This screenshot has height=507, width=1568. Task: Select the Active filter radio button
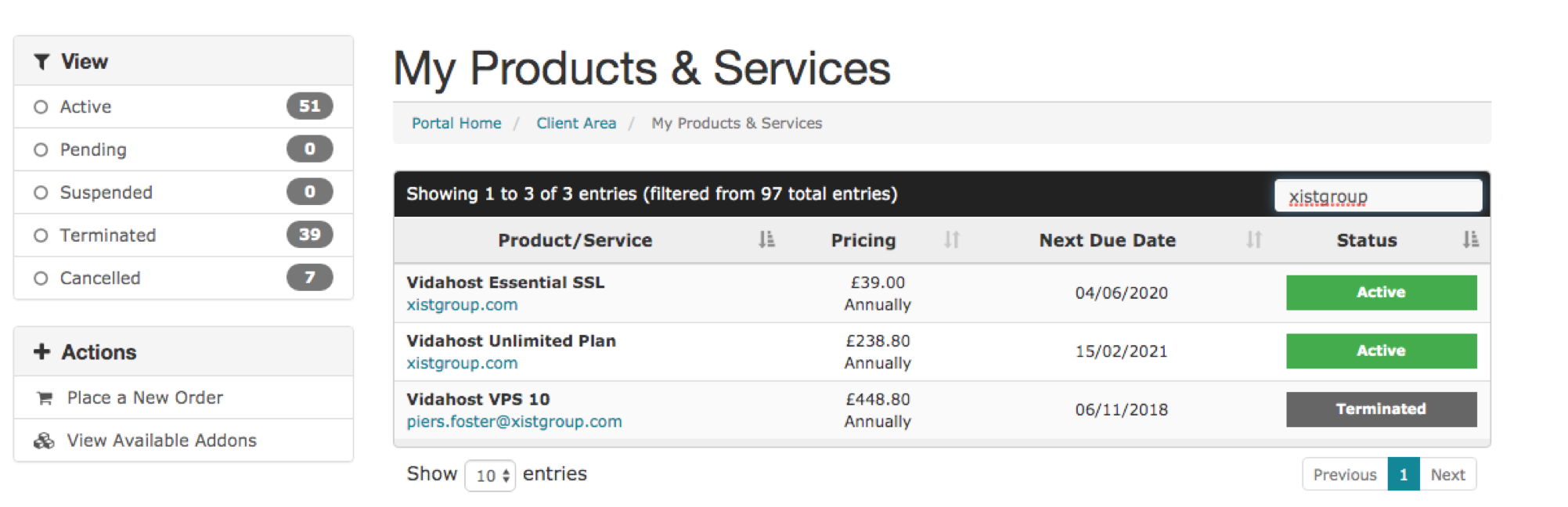click(x=41, y=107)
